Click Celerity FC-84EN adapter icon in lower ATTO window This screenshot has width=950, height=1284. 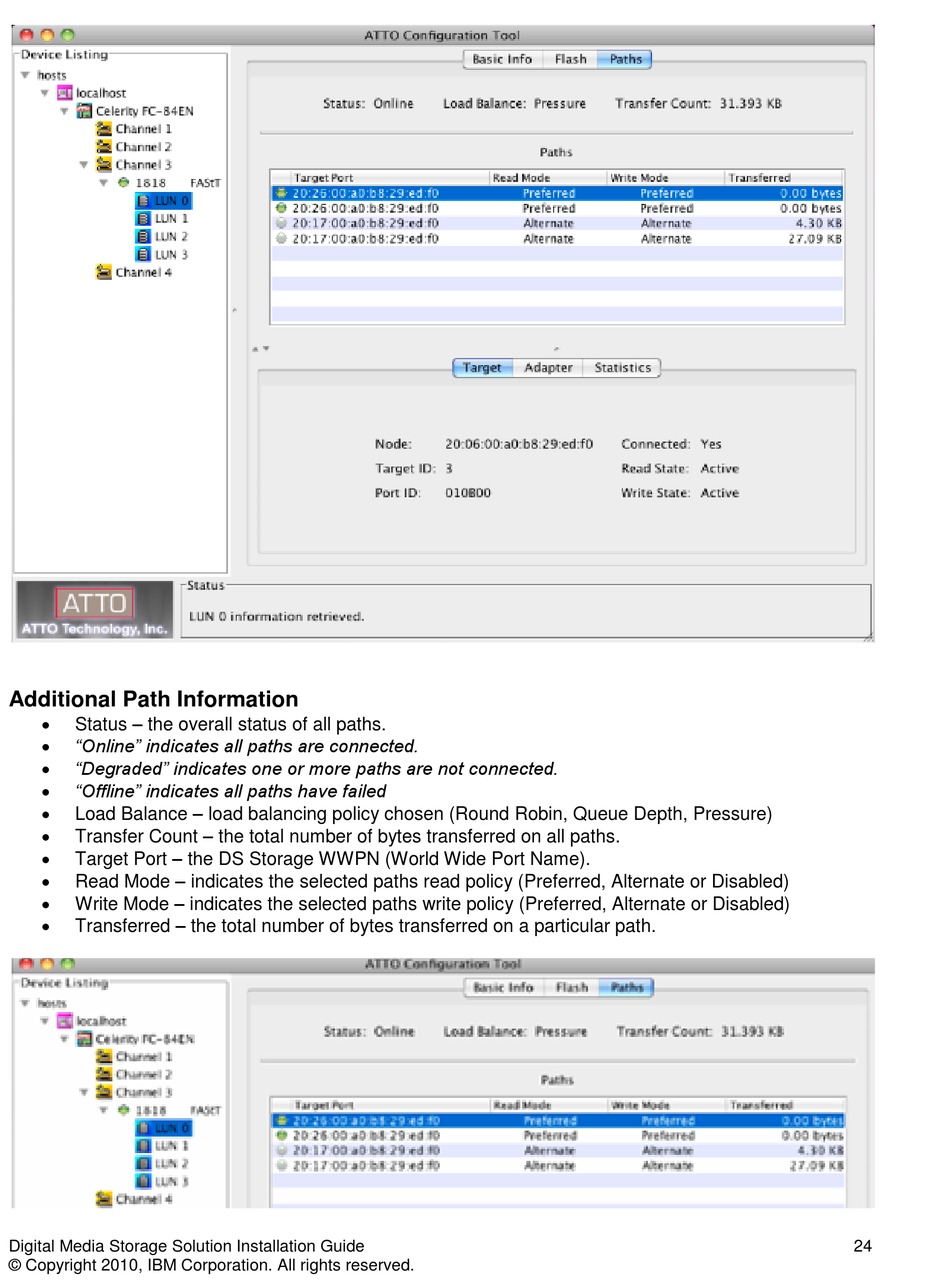[85, 1039]
